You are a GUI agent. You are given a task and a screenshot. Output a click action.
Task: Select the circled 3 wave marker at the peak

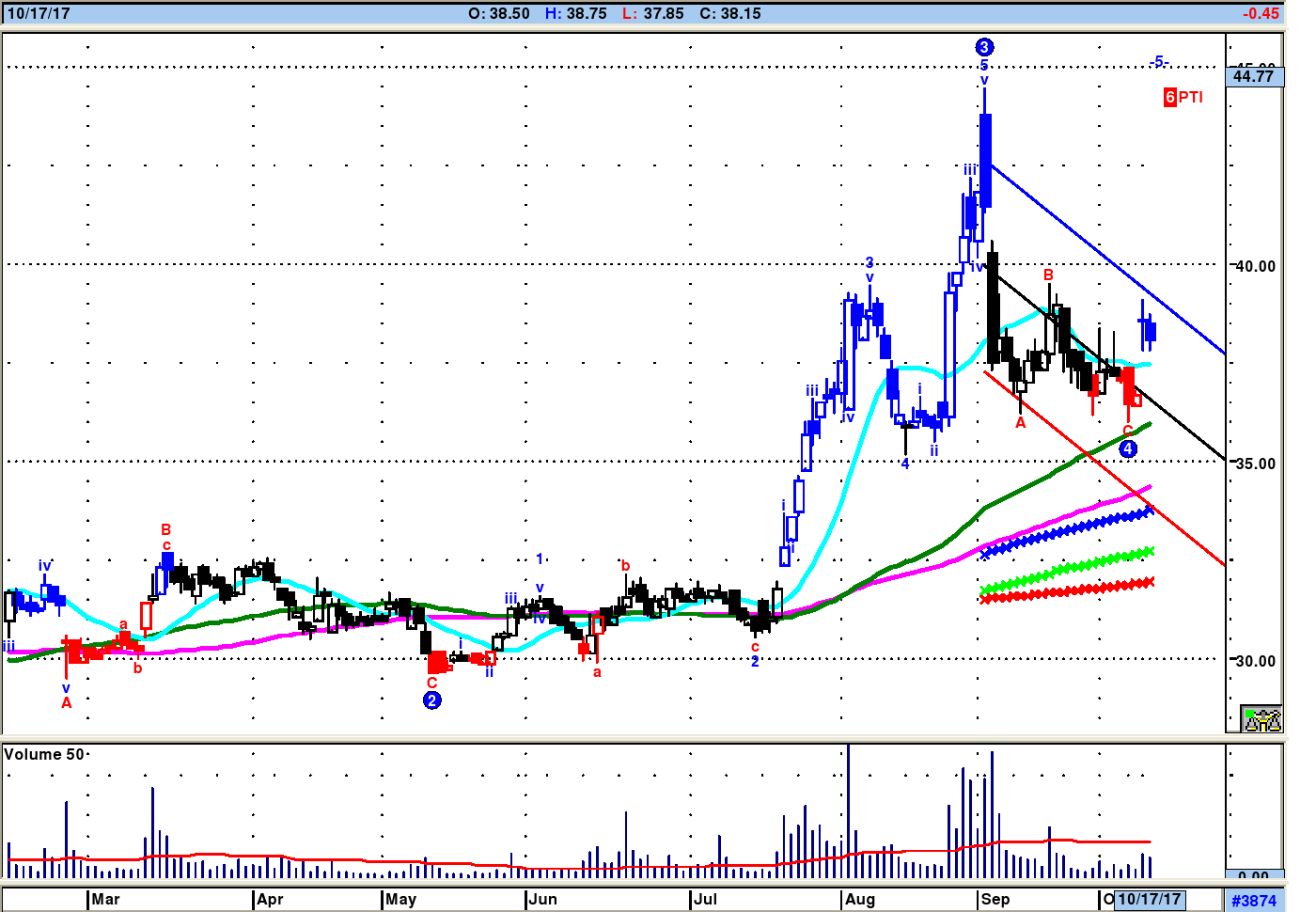(x=984, y=47)
